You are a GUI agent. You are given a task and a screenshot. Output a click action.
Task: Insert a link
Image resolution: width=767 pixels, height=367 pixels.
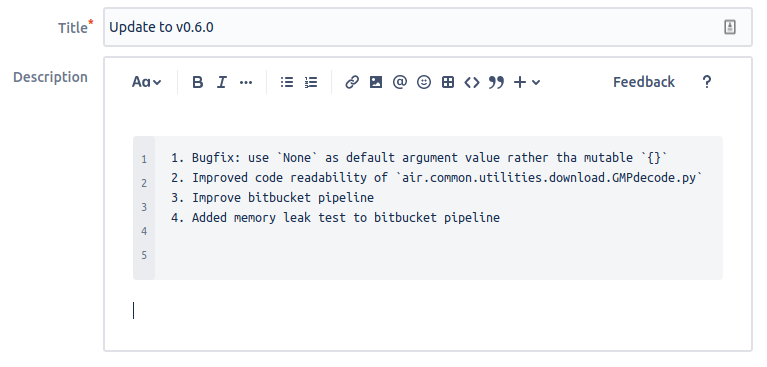coord(352,82)
